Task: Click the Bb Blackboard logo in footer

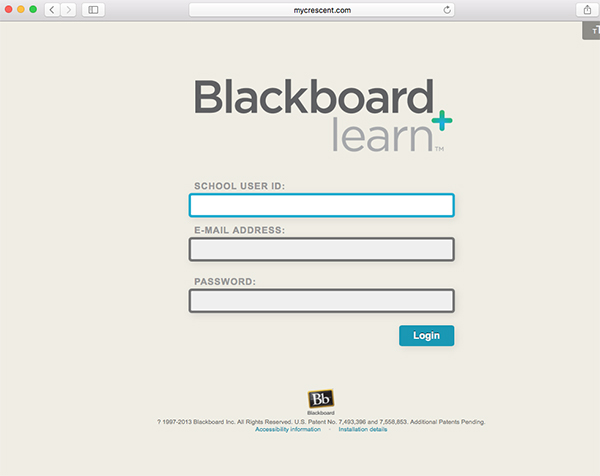Action: tap(321, 402)
